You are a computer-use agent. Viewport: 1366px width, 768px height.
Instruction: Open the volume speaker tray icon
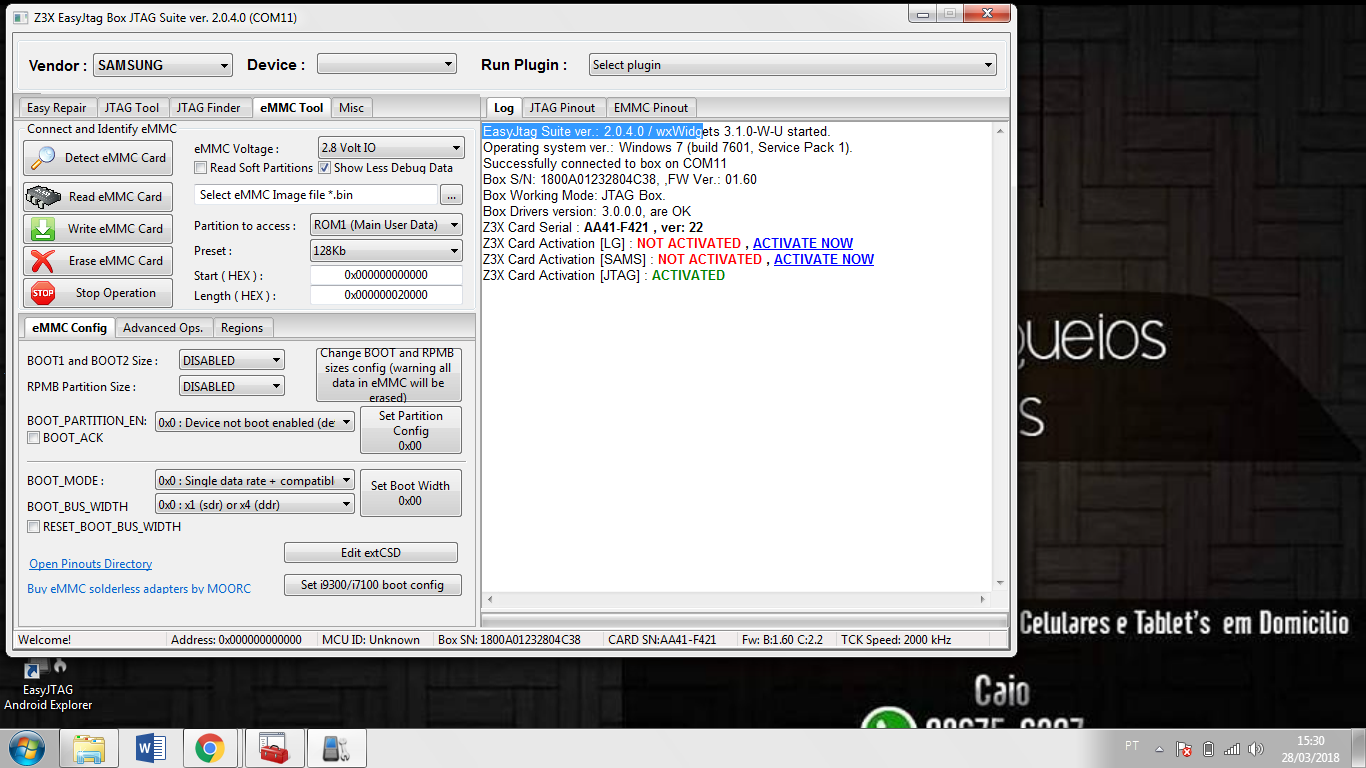1256,749
